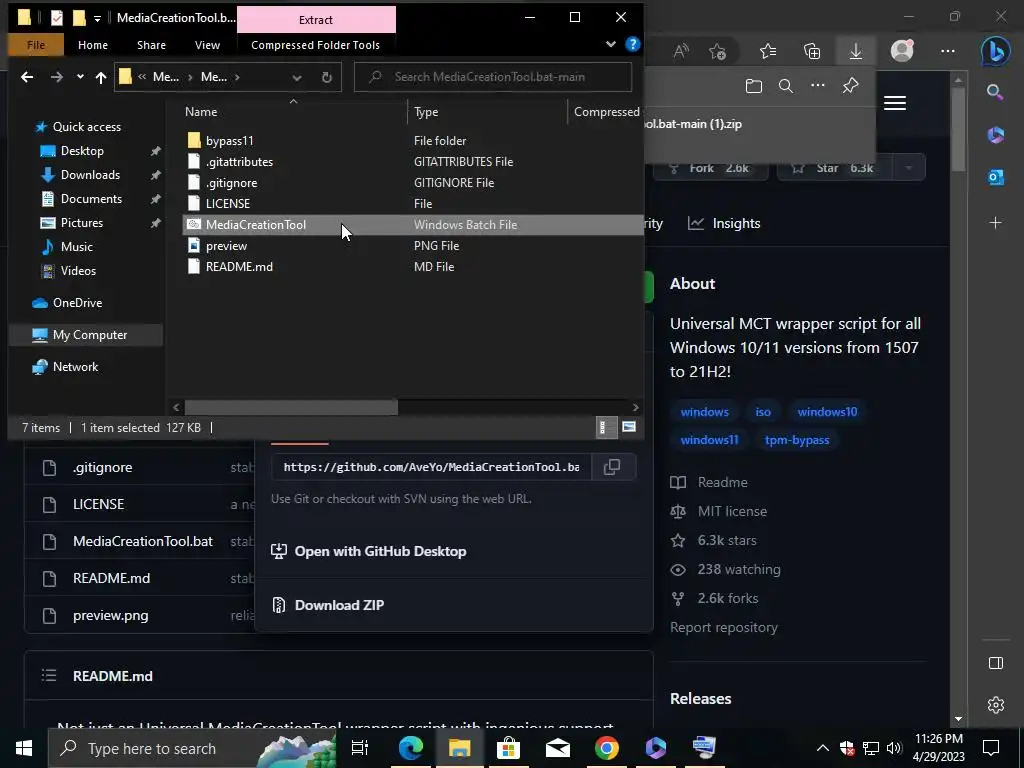Go up one folder level
The height and width of the screenshot is (768, 1024).
click(101, 77)
